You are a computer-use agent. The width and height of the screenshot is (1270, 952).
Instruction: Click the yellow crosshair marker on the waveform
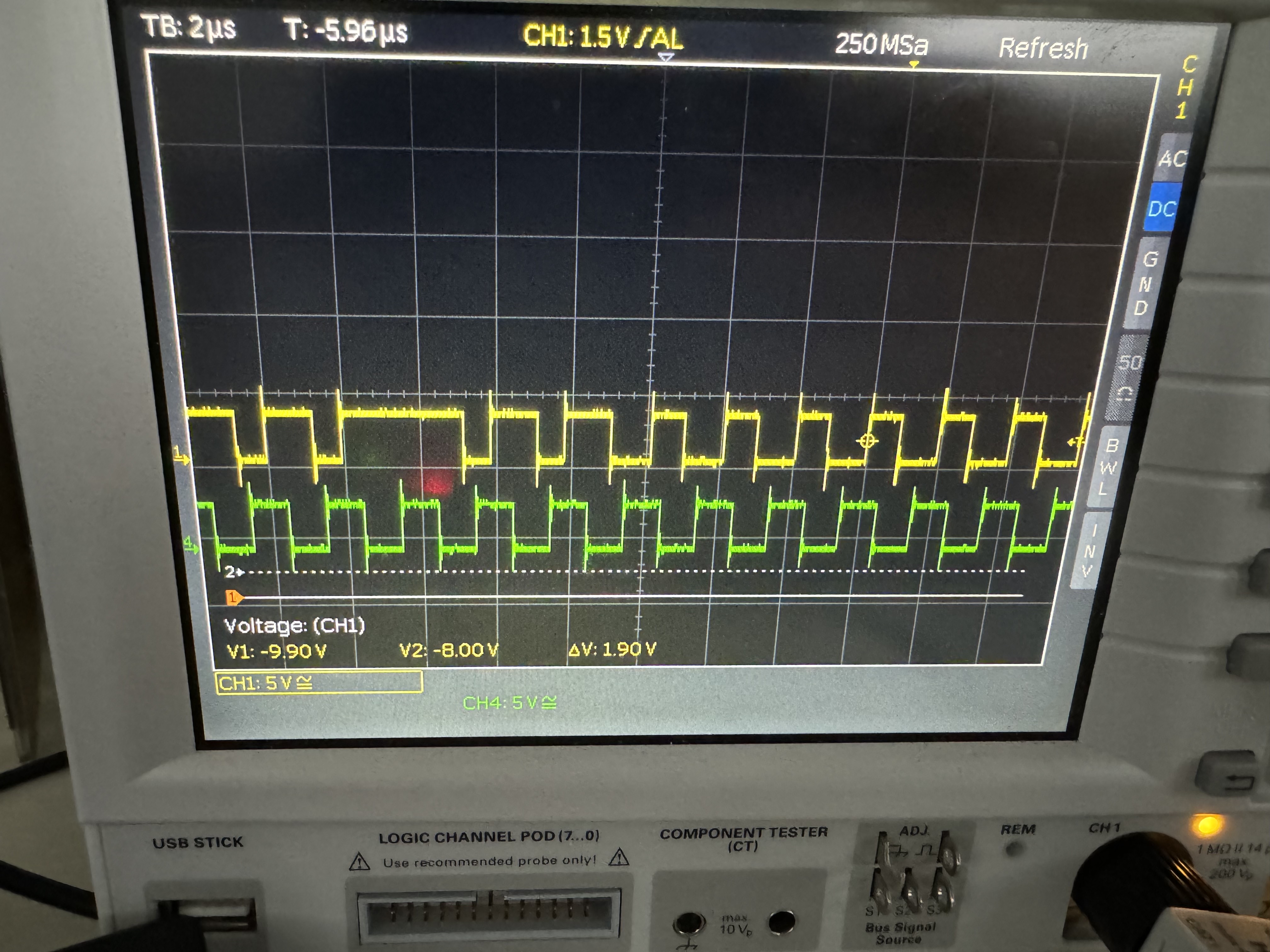tap(867, 441)
